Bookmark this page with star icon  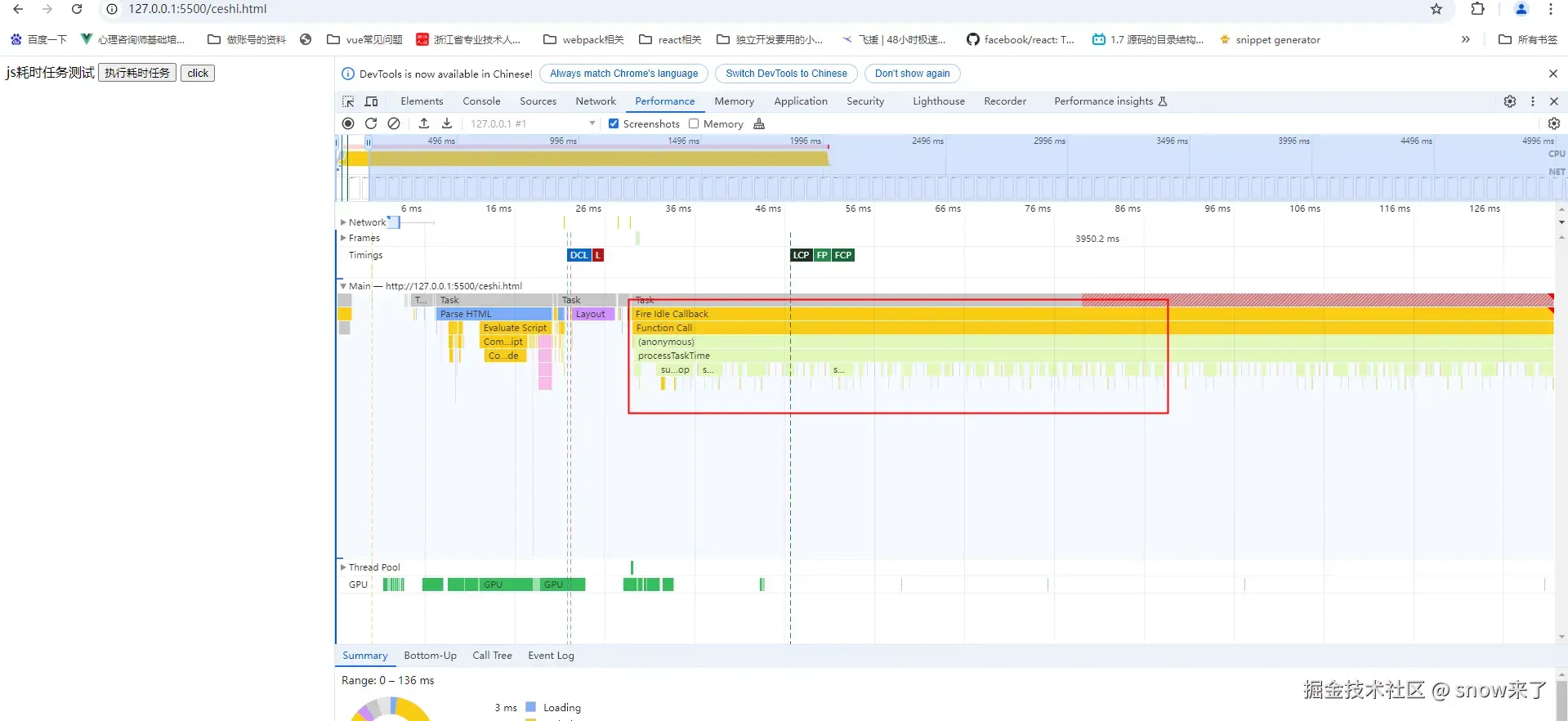(1436, 9)
